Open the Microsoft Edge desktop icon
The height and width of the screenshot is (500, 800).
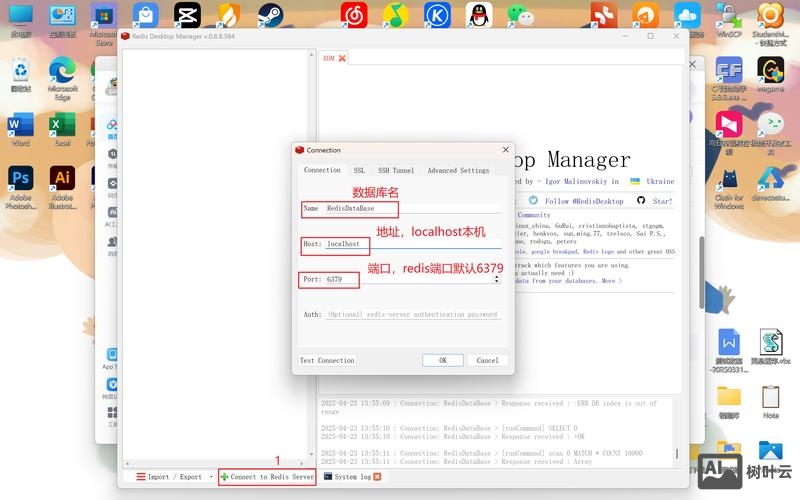[62, 78]
